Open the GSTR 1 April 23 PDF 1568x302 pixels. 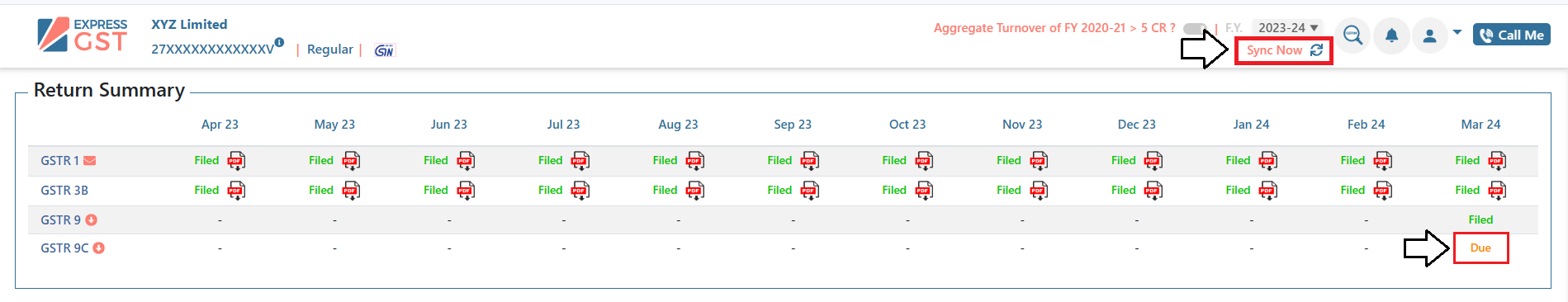pos(236,160)
